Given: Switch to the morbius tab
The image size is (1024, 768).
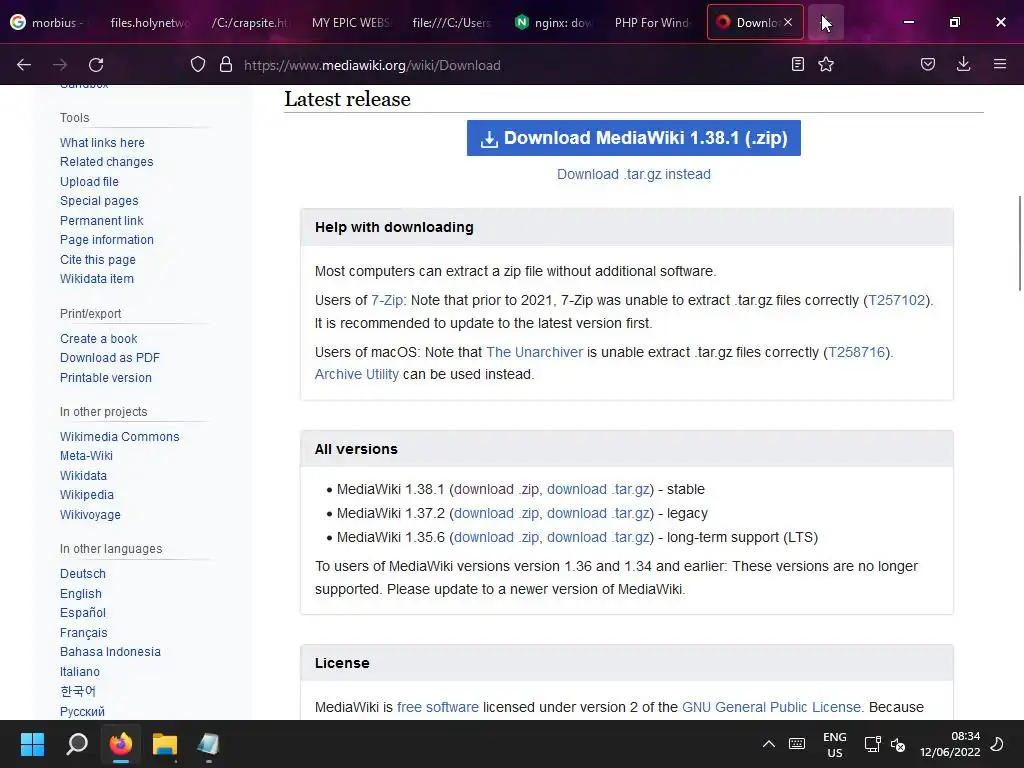Looking at the screenshot, I should 46,22.
